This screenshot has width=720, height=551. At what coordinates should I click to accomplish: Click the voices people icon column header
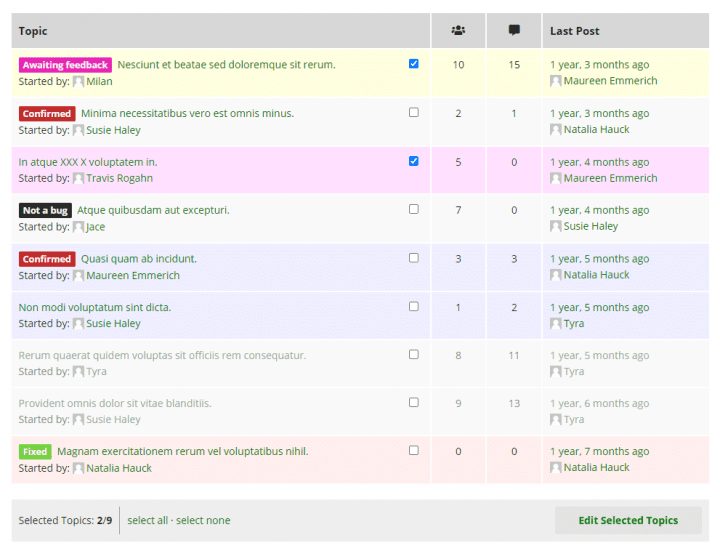(458, 30)
